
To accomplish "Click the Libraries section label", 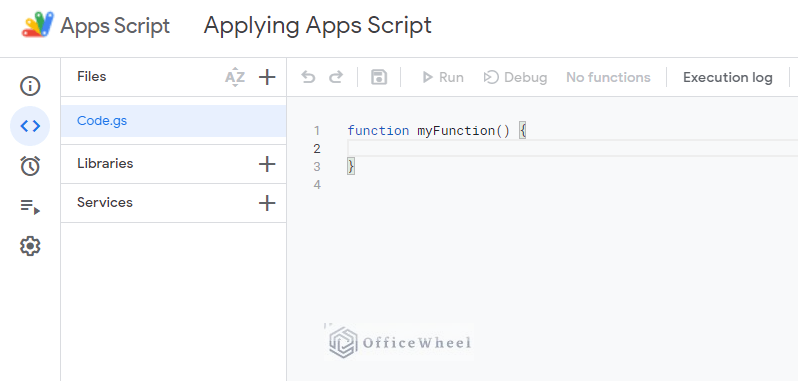I will coord(105,163).
